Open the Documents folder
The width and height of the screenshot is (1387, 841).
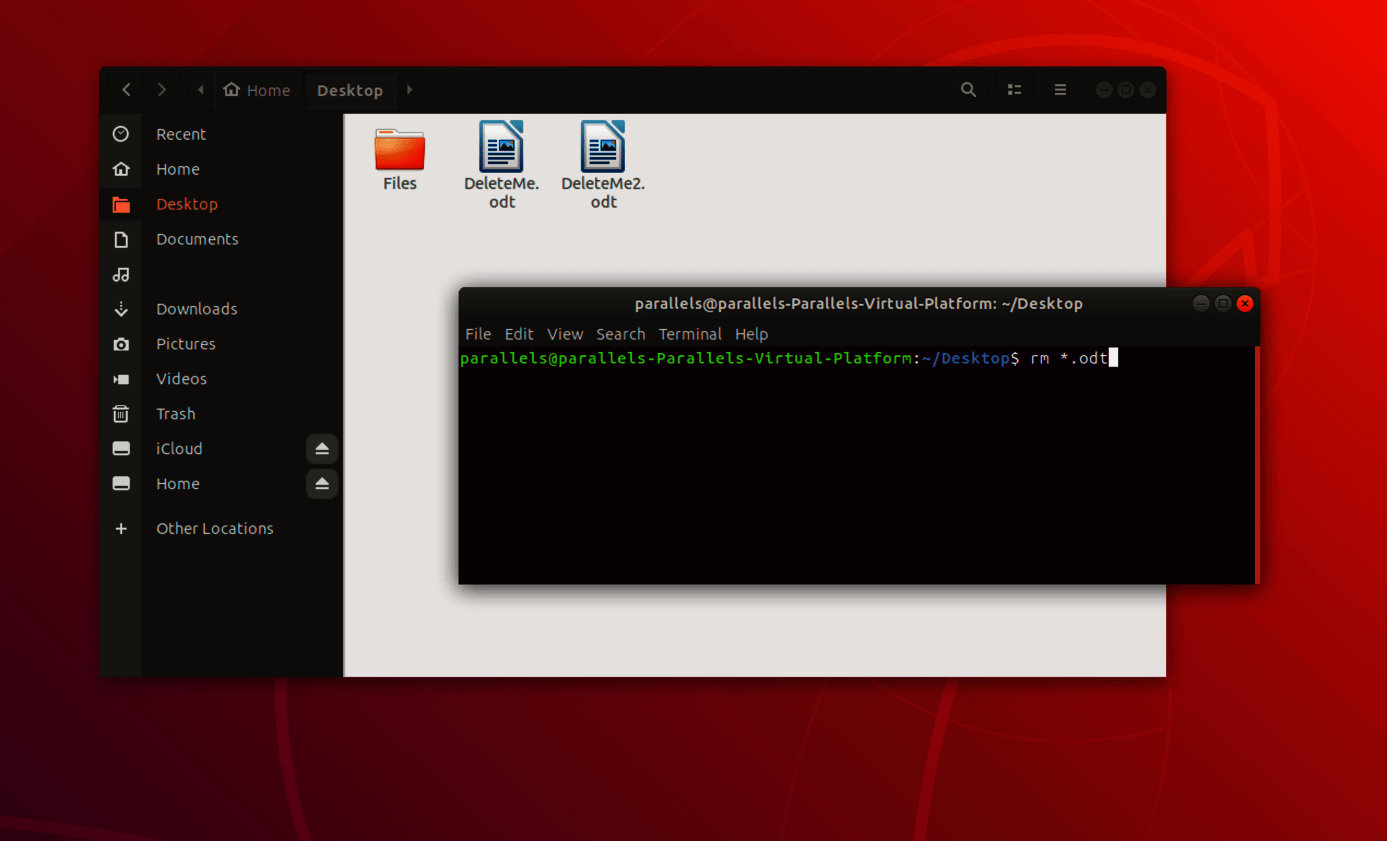click(x=197, y=238)
